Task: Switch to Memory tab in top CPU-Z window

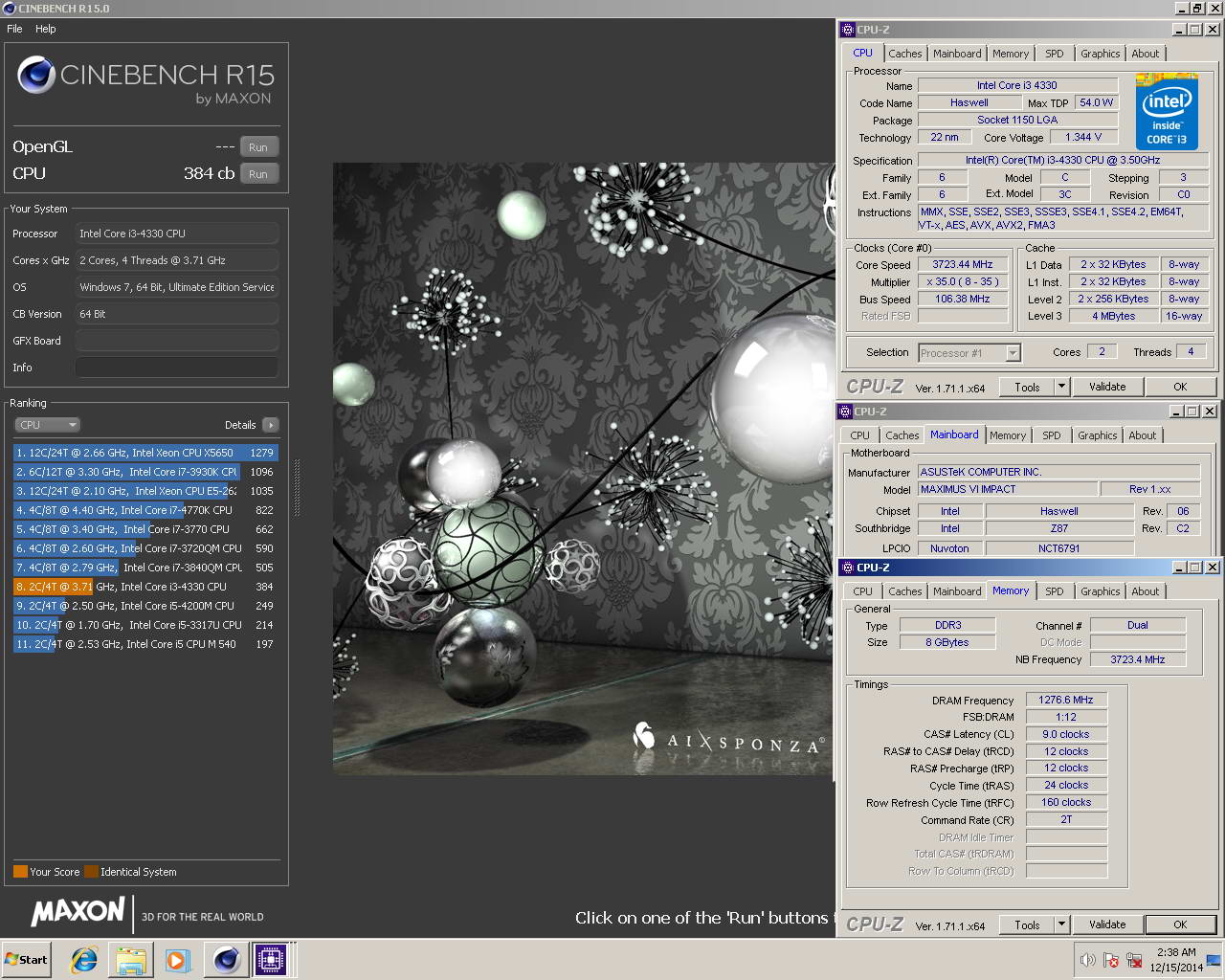Action: (1011, 54)
